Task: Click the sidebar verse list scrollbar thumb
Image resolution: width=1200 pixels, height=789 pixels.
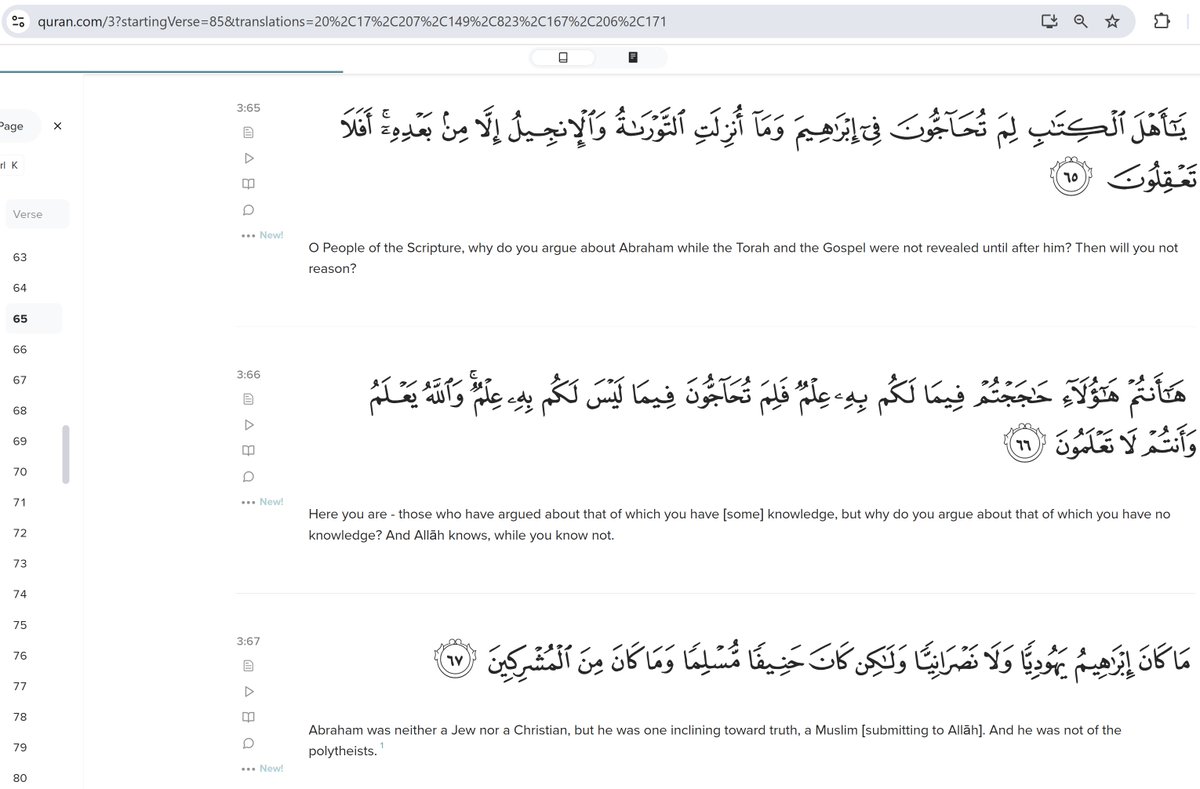Action: (66, 454)
